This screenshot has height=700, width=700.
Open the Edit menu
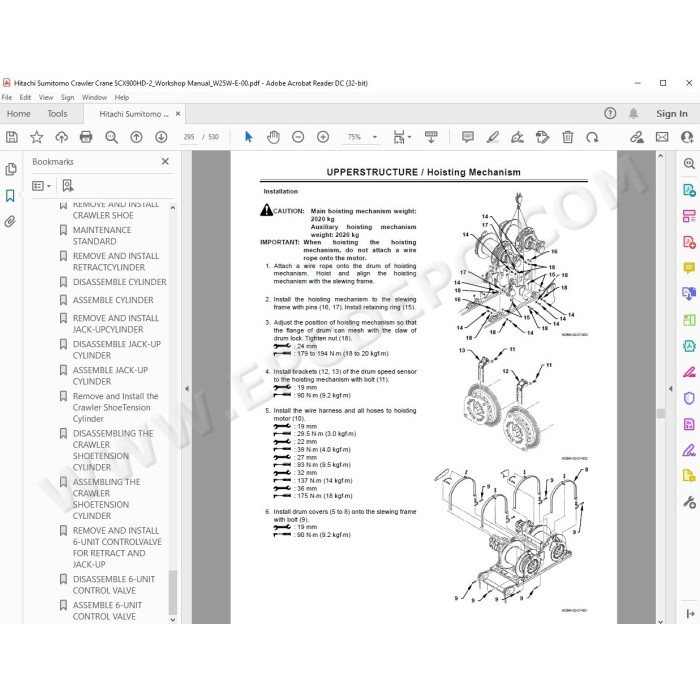[x=25, y=97]
